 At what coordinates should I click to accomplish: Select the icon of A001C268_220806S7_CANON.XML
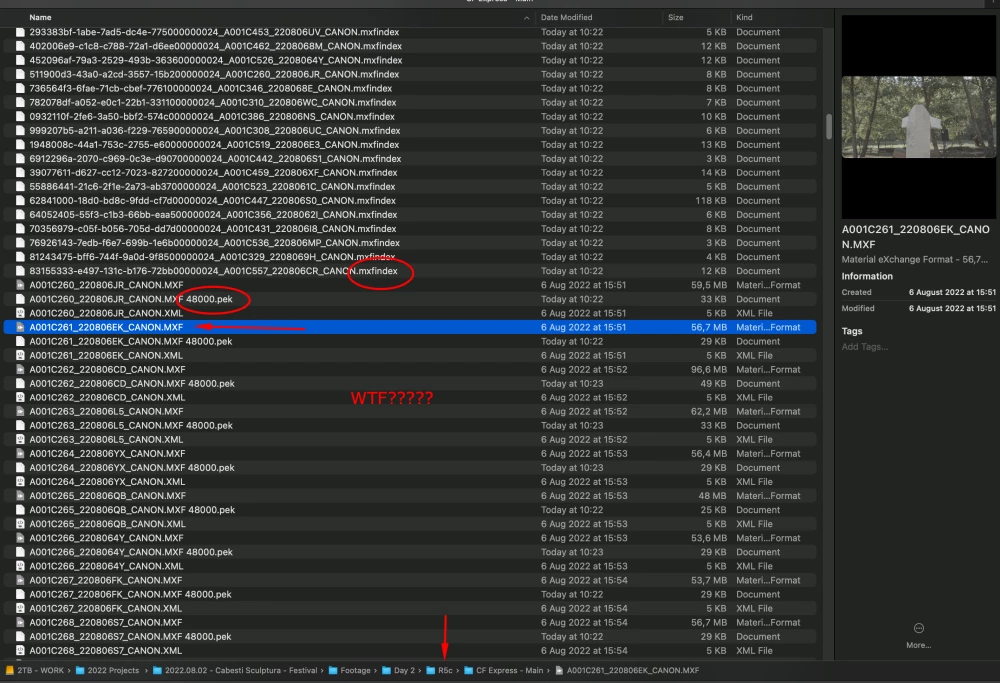[20, 650]
